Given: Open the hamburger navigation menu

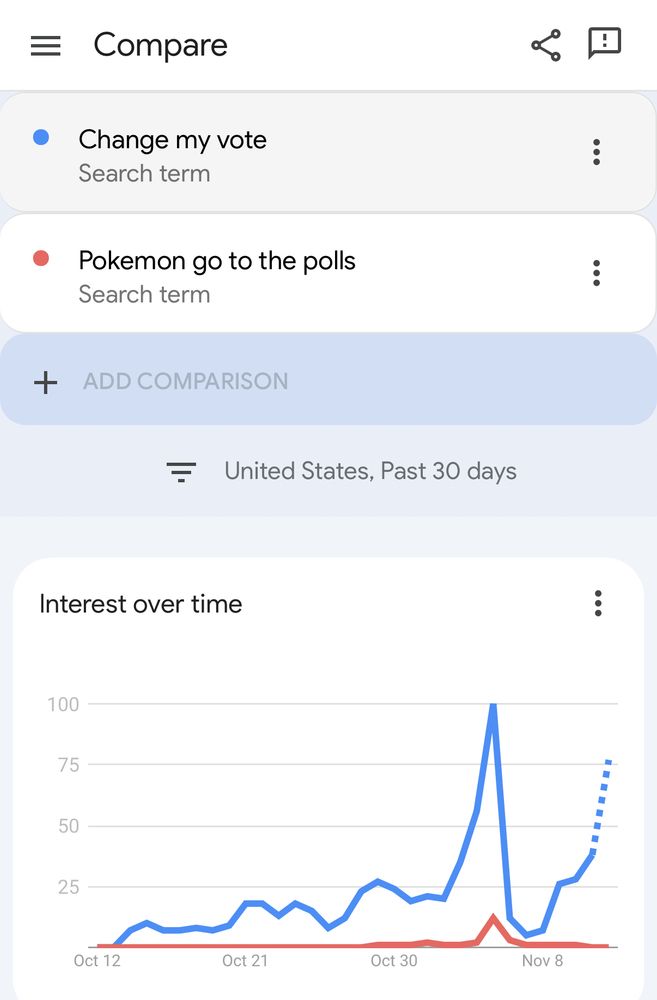Looking at the screenshot, I should (x=46, y=46).
